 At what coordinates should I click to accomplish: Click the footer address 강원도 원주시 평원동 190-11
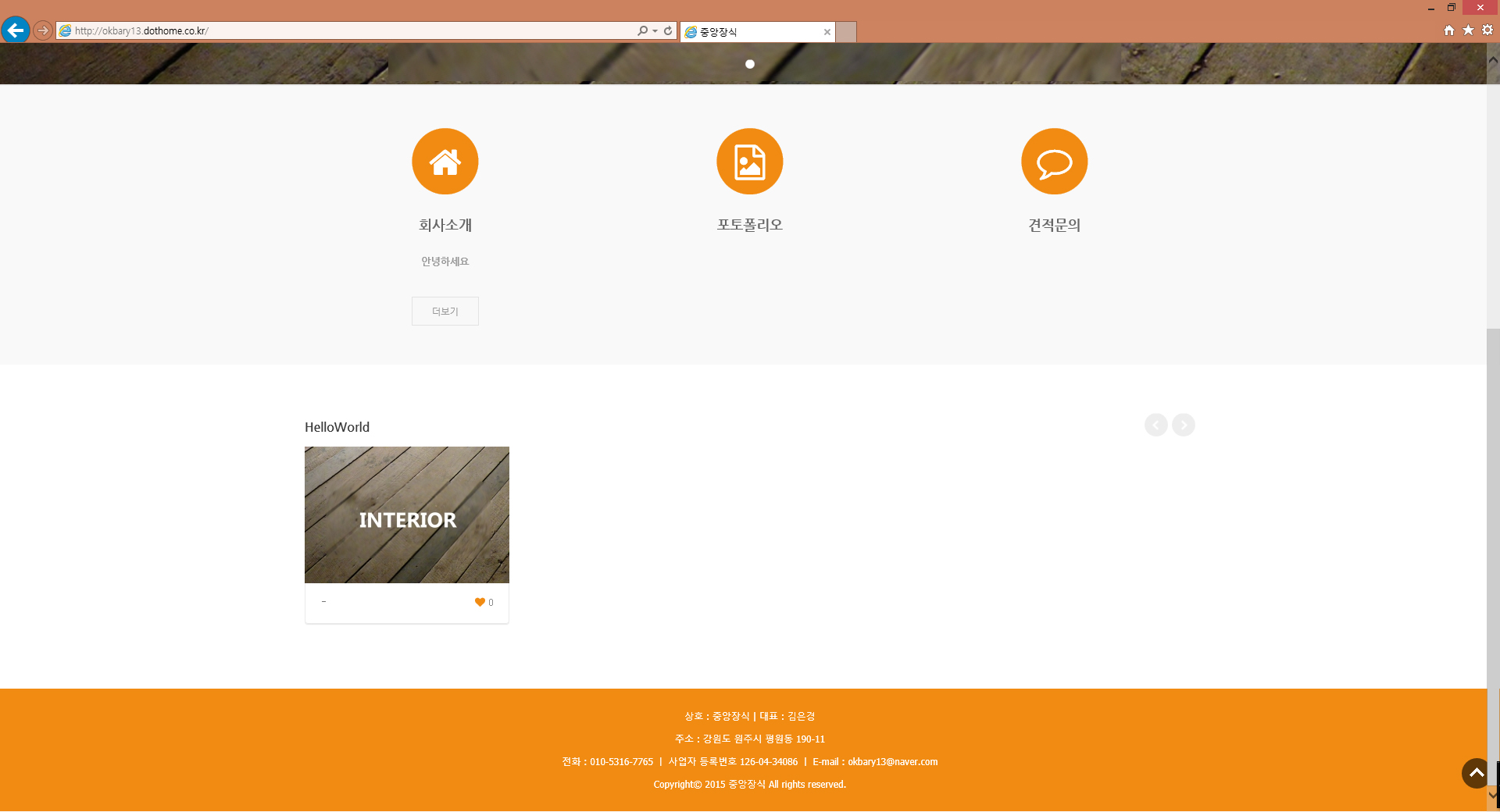(x=764, y=739)
